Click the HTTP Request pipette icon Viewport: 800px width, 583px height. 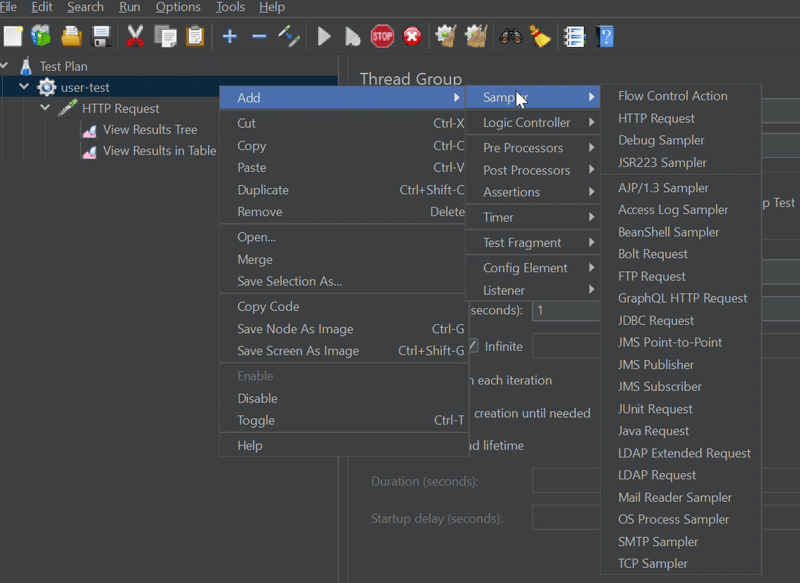(x=67, y=108)
